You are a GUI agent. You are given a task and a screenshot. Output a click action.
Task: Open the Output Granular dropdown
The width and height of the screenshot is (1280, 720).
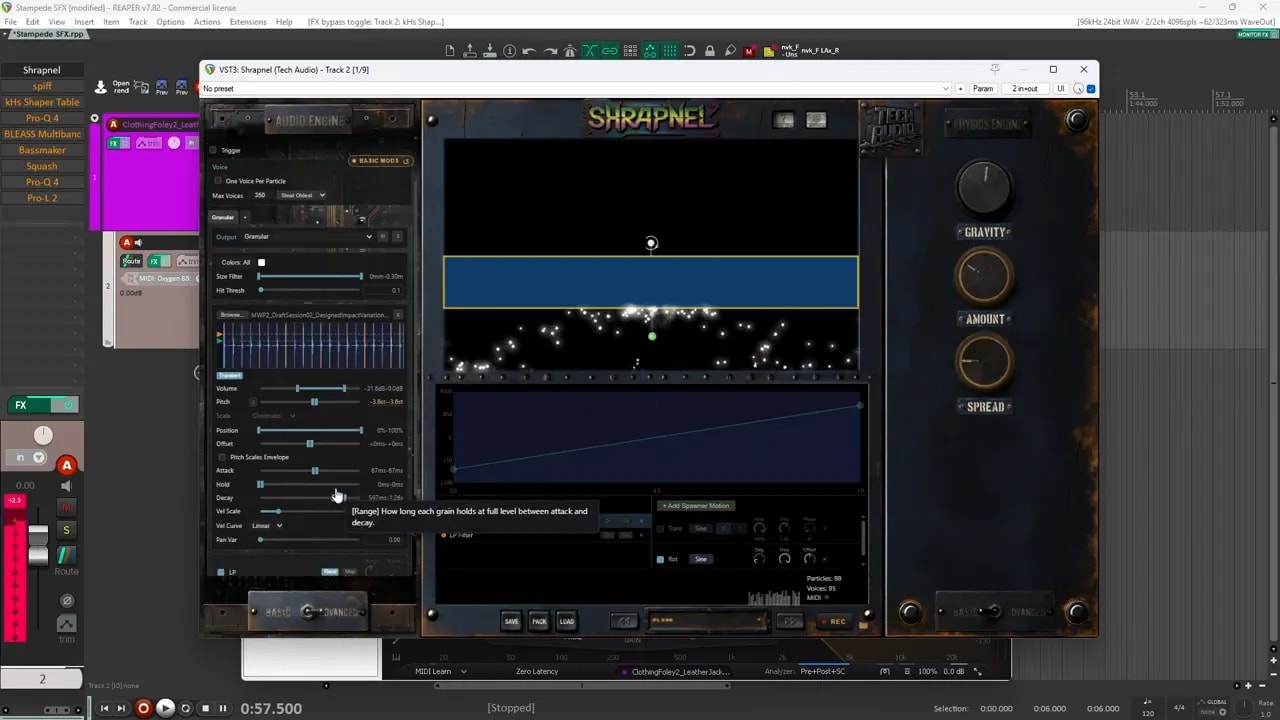click(x=307, y=237)
